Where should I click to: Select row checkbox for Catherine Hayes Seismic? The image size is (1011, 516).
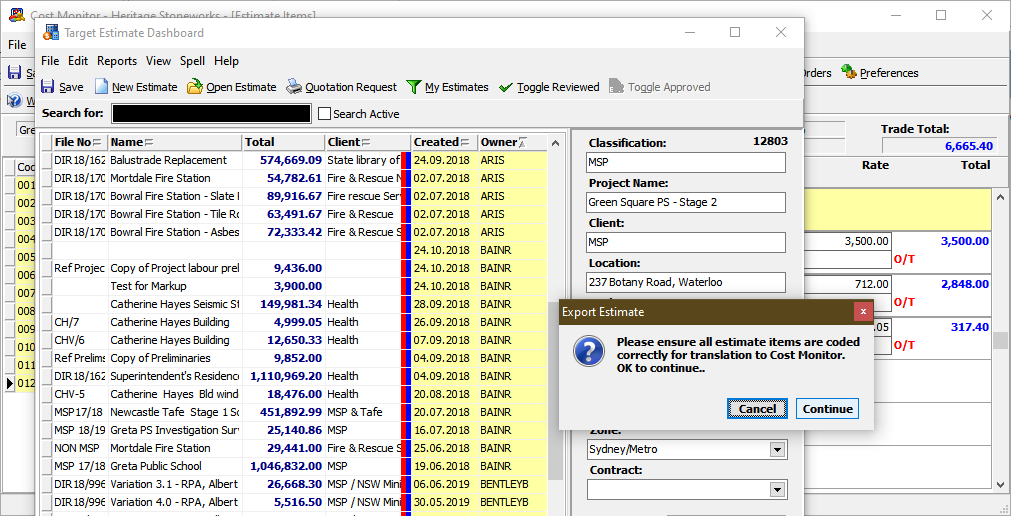point(46,304)
